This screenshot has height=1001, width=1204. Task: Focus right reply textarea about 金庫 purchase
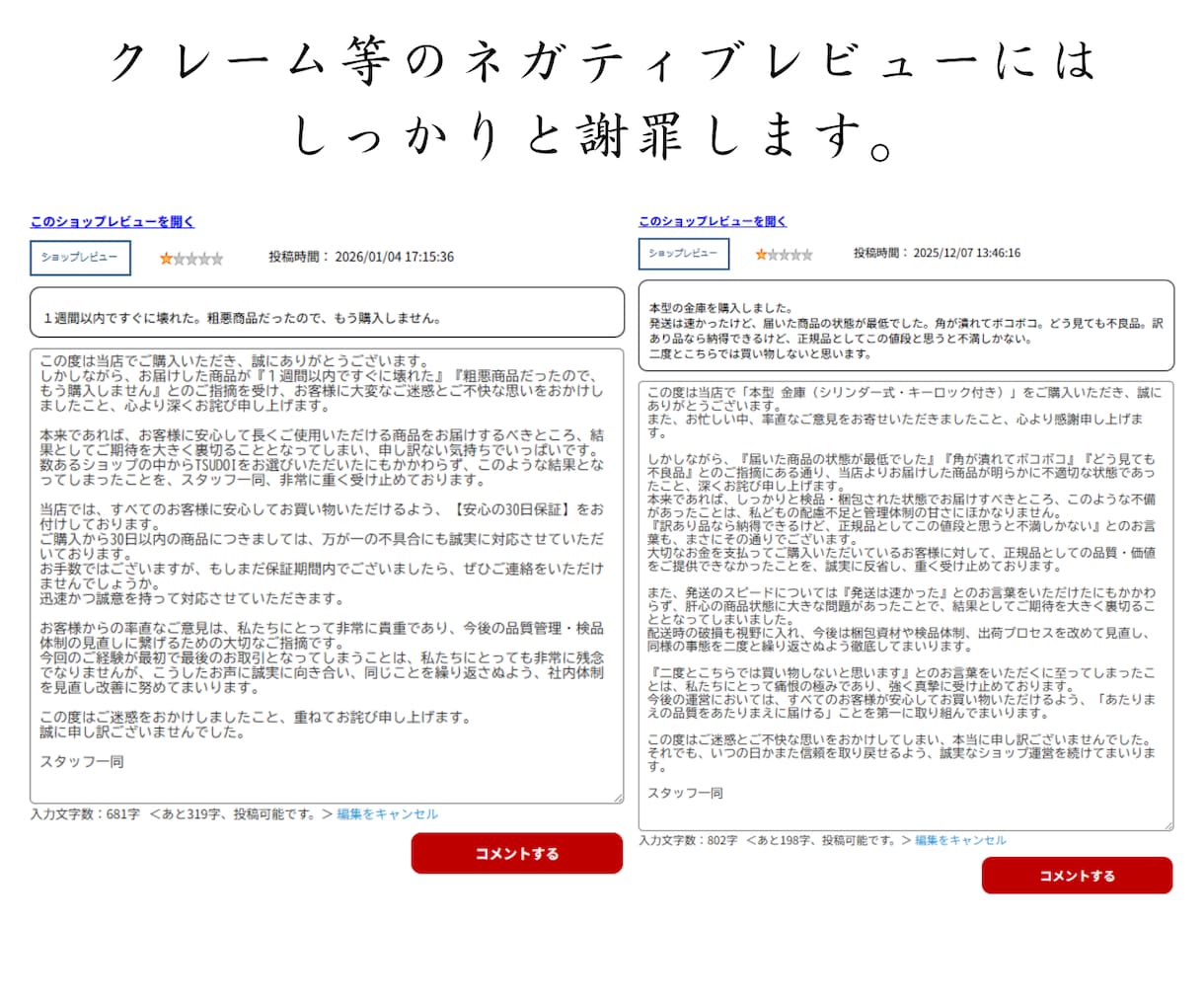tap(906, 605)
